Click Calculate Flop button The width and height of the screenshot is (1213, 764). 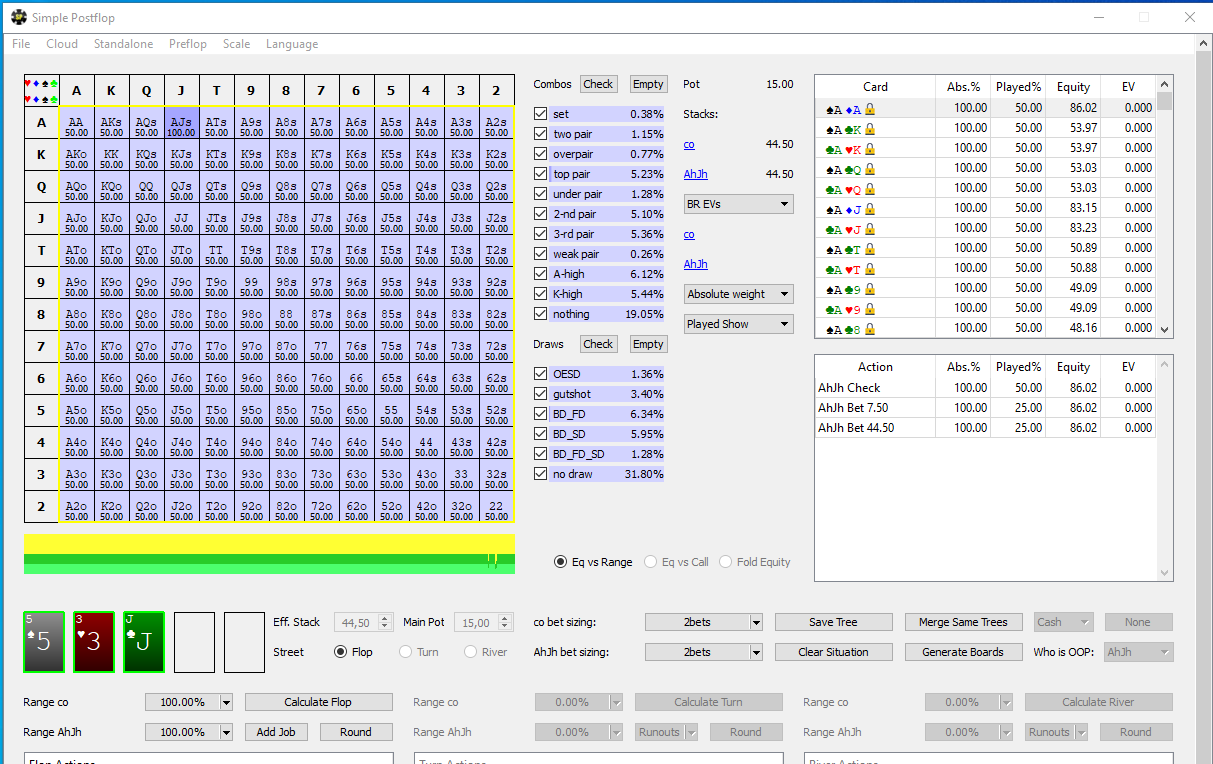(319, 702)
